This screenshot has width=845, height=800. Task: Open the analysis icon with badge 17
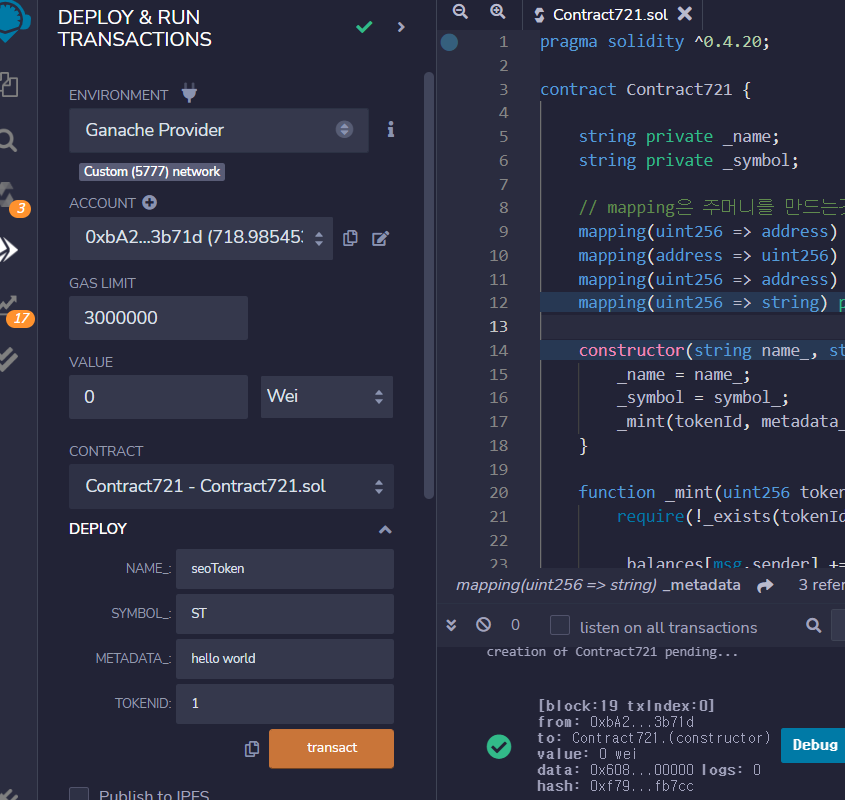[9, 305]
